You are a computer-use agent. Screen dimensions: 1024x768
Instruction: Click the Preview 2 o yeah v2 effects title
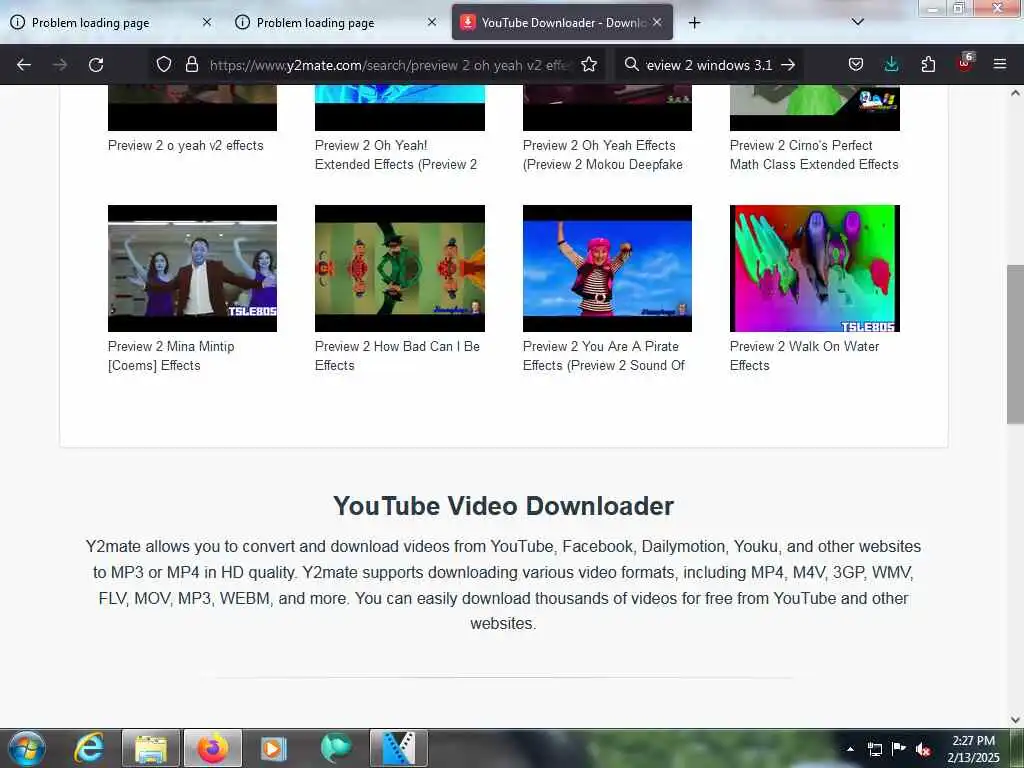185,146
